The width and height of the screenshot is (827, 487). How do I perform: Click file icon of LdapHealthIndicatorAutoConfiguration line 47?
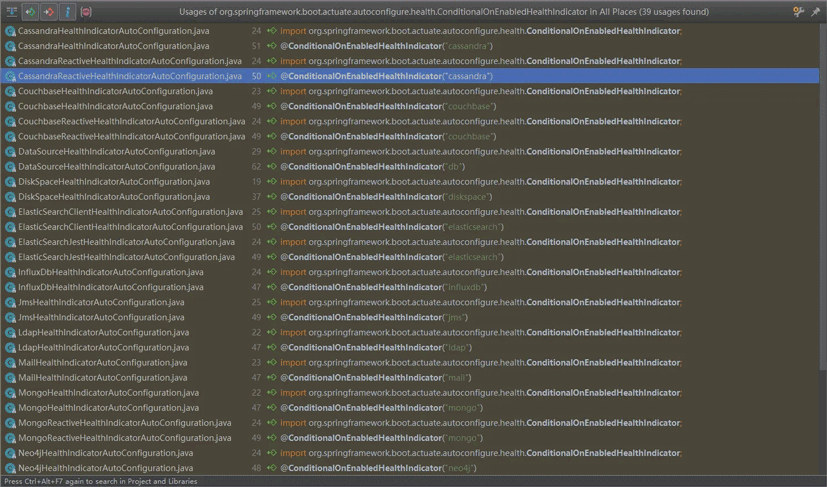(x=10, y=348)
